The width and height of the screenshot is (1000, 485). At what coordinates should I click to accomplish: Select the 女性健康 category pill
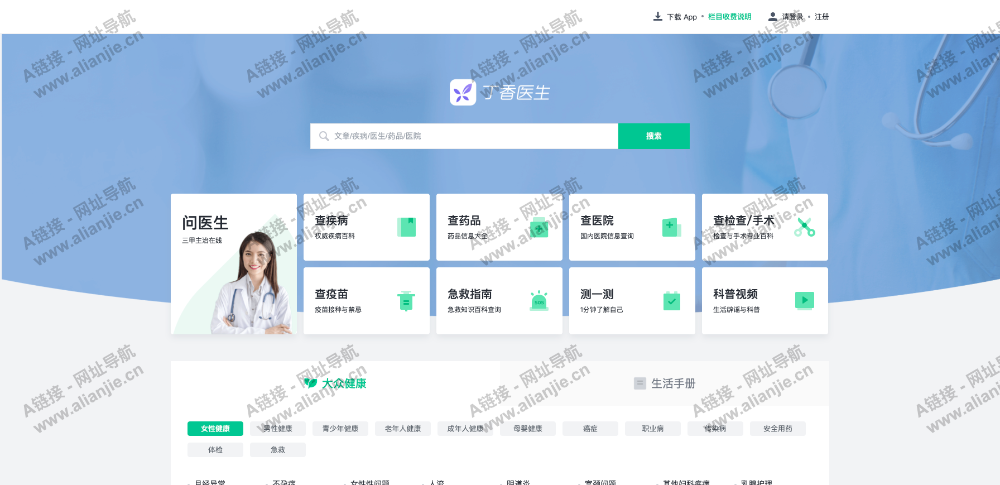point(215,429)
